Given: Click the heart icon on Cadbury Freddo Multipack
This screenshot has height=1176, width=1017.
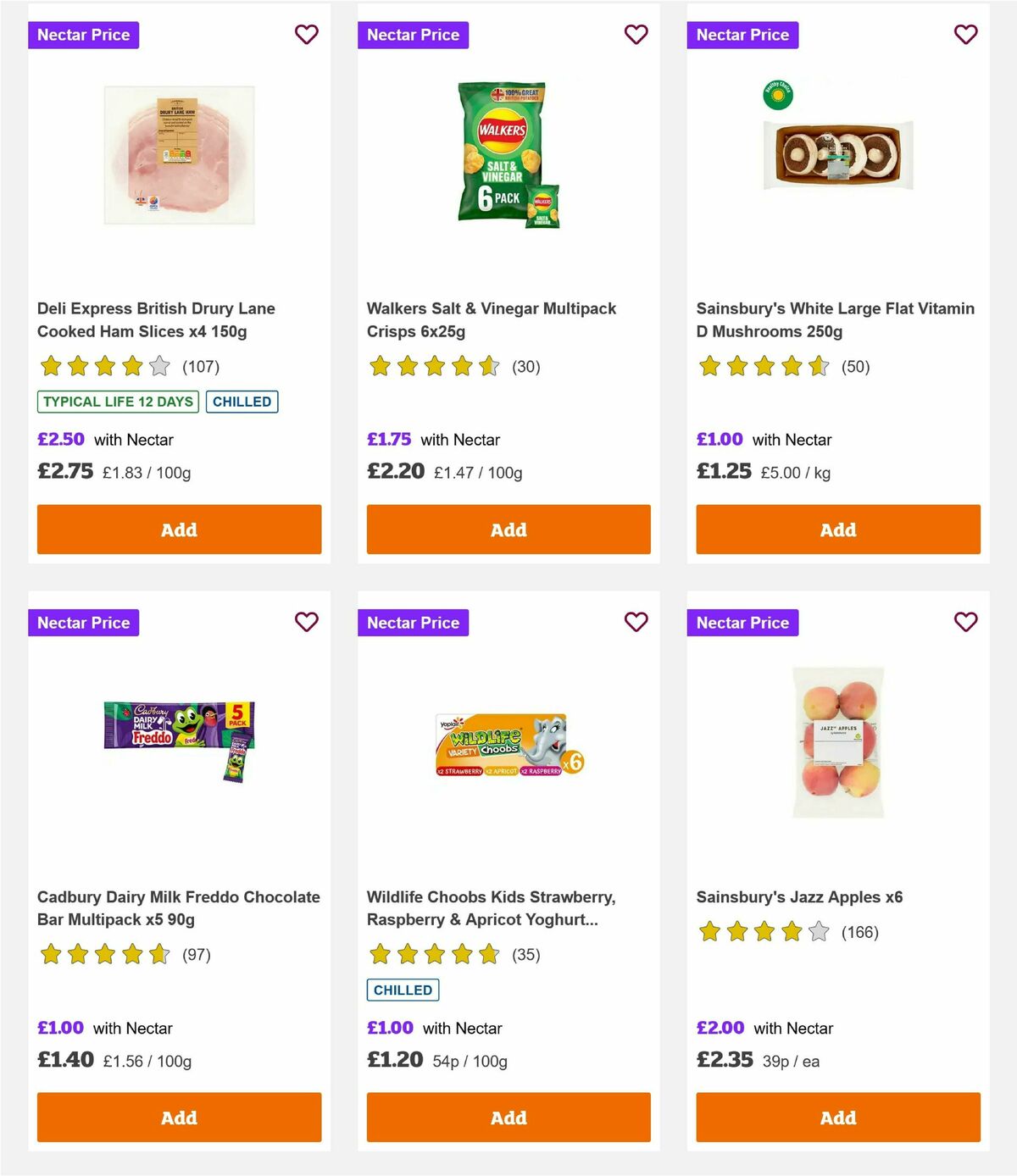Looking at the screenshot, I should [306, 622].
